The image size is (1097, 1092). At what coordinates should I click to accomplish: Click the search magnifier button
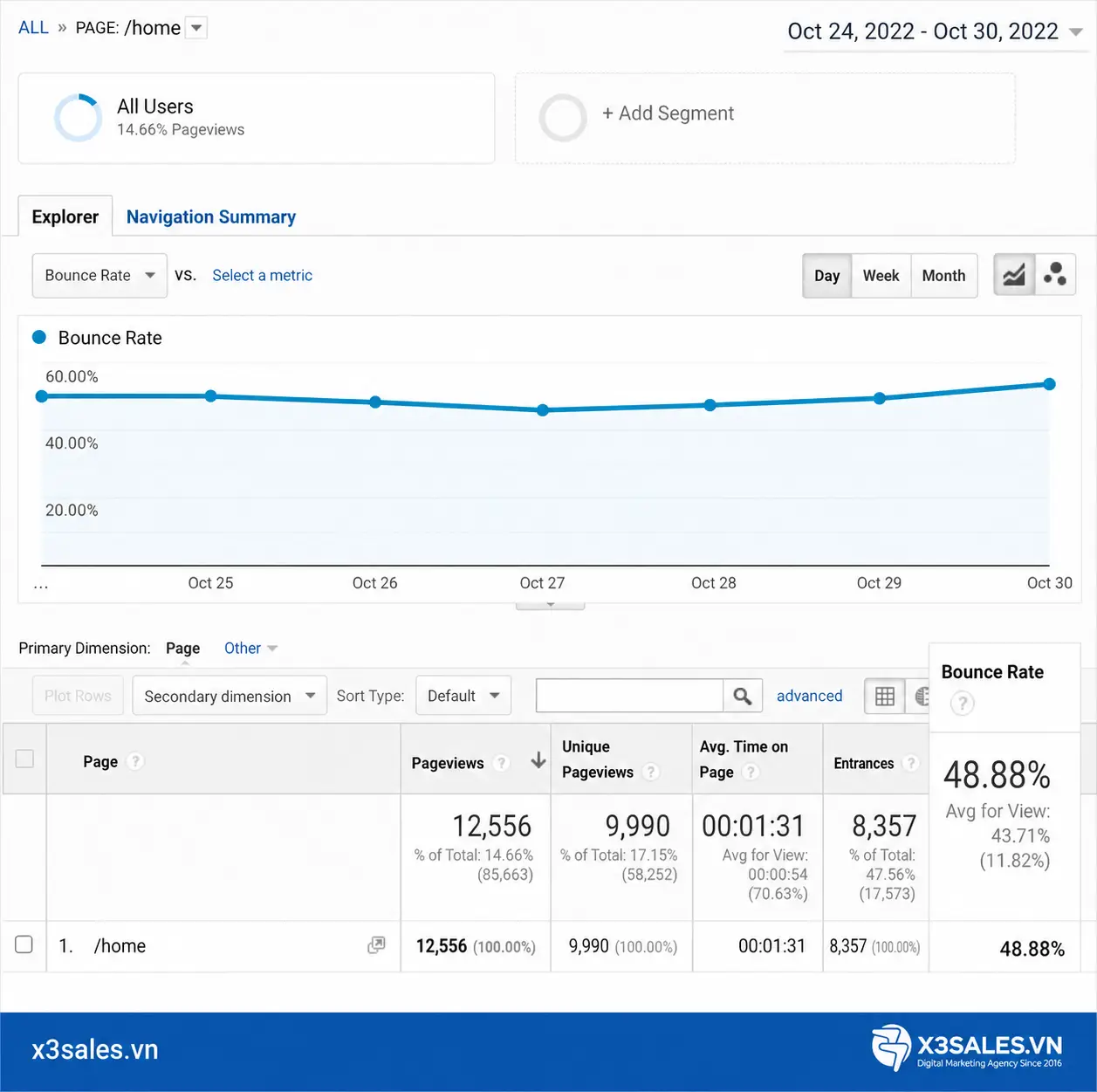(x=743, y=696)
